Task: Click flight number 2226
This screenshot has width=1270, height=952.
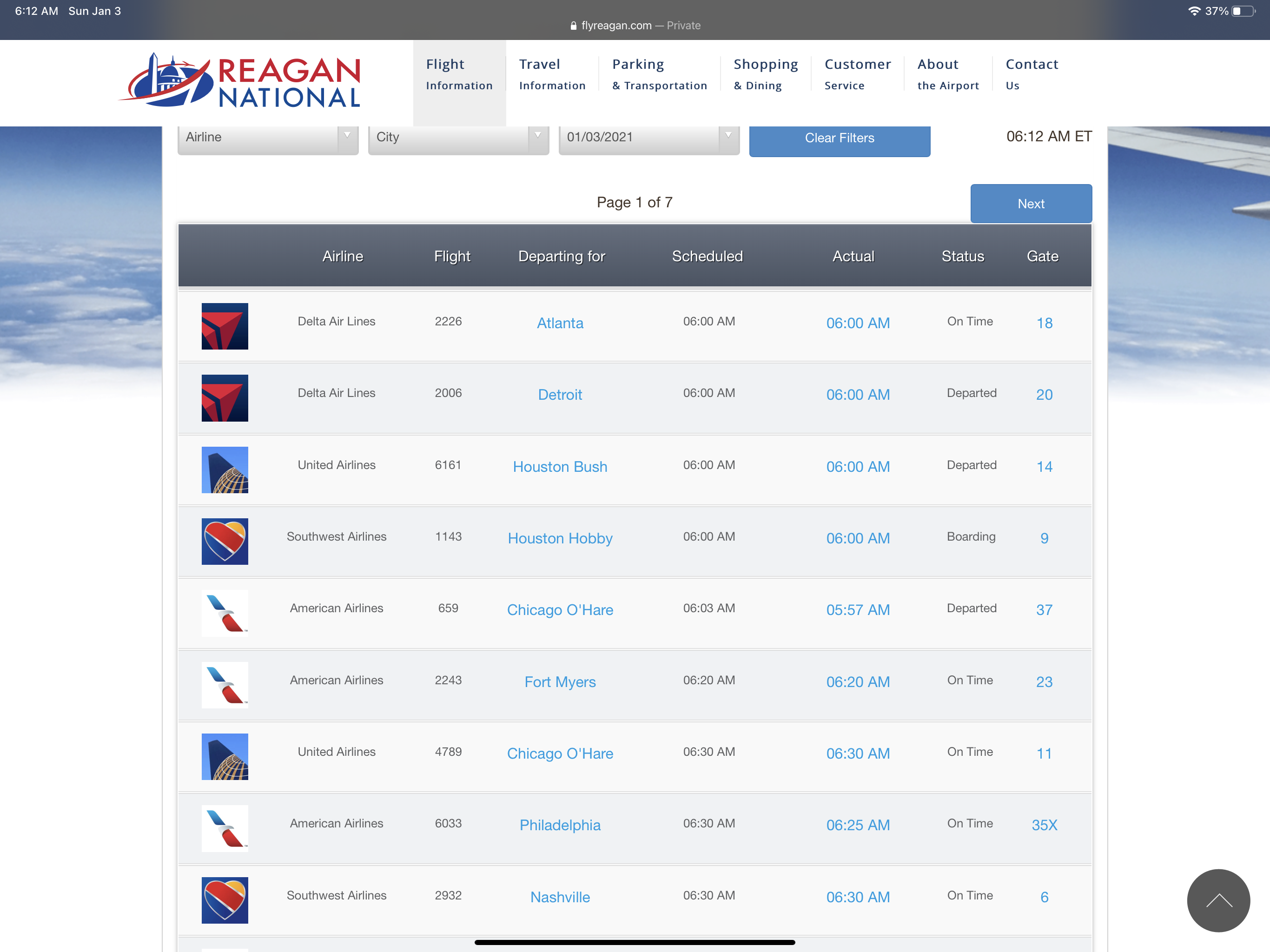Action: click(448, 321)
